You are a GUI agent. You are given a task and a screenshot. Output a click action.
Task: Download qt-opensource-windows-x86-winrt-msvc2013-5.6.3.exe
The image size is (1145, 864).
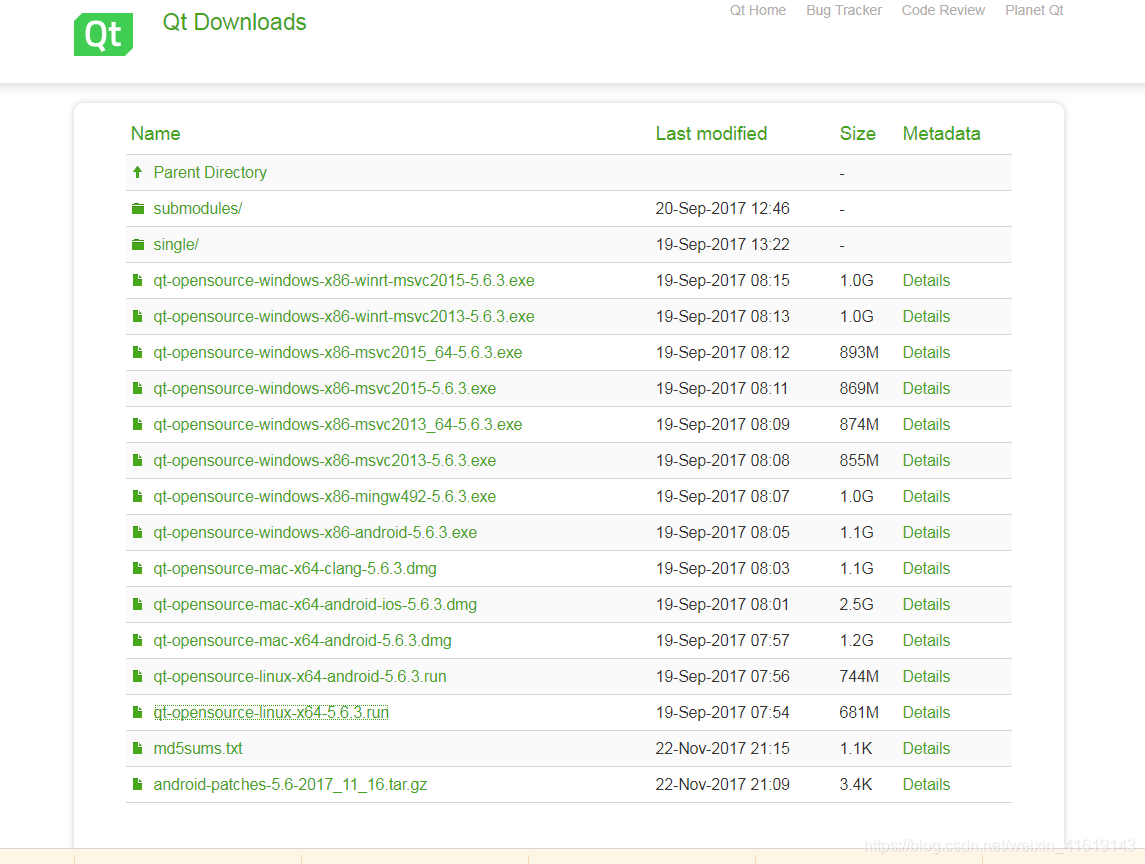(344, 316)
